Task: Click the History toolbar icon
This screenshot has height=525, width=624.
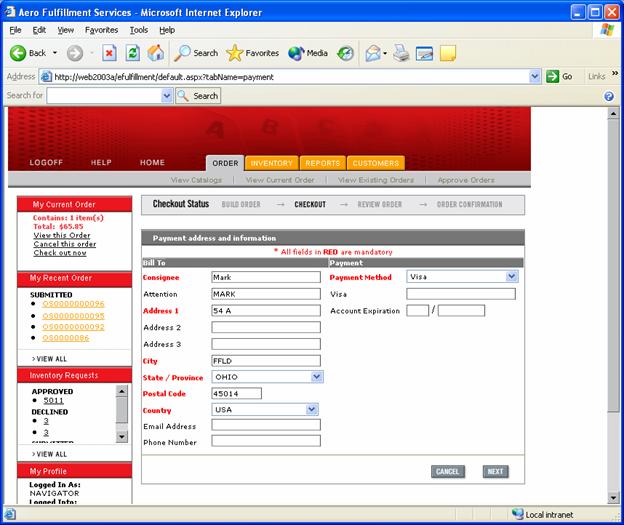Action: pyautogui.click(x=345, y=53)
